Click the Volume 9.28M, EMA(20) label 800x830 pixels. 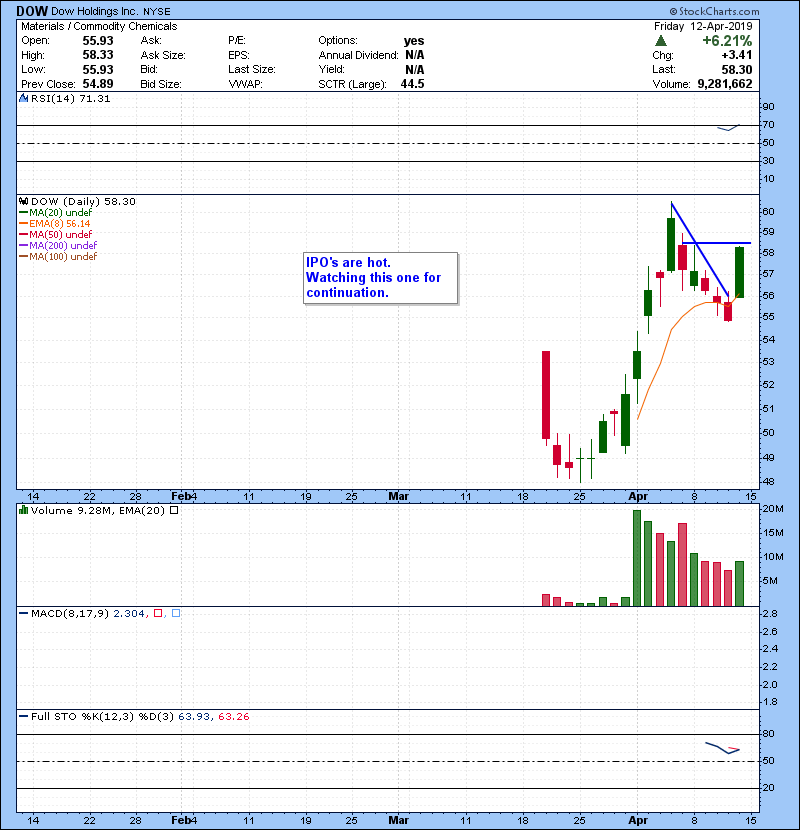98,510
